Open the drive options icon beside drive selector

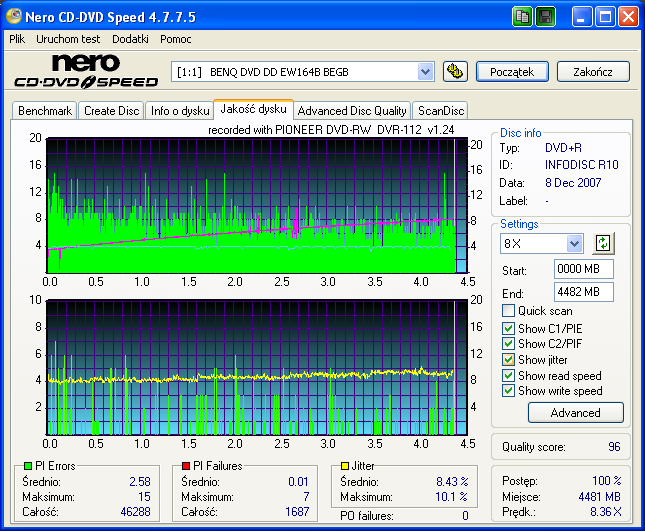455,72
